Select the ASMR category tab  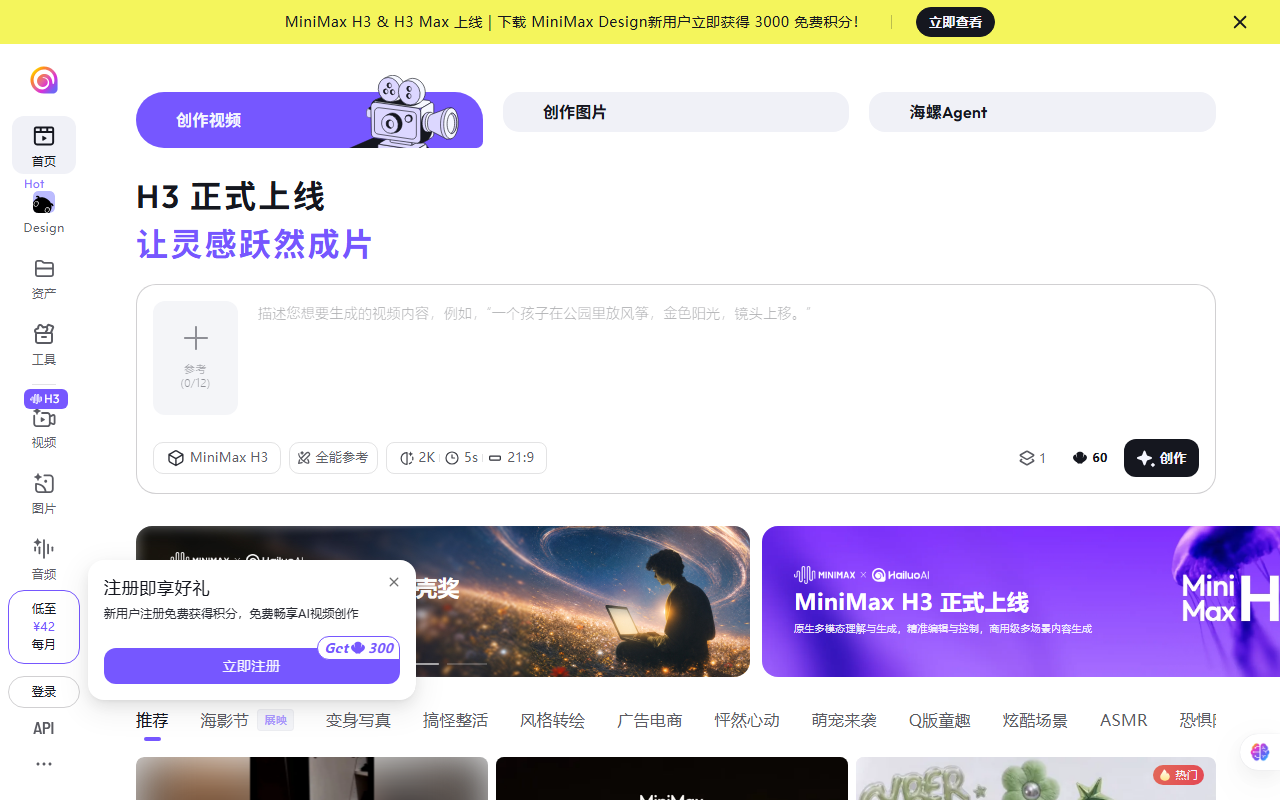(x=1124, y=720)
